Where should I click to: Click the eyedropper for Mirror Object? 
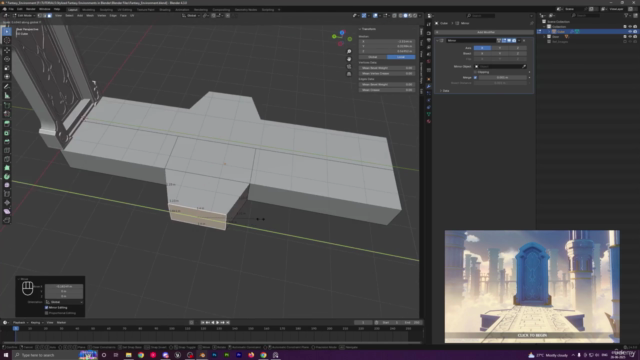(524, 67)
